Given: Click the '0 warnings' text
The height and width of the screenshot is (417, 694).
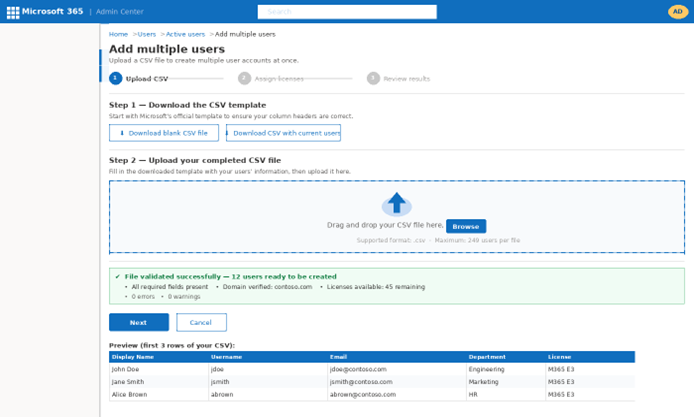Looking at the screenshot, I should pos(184,297).
